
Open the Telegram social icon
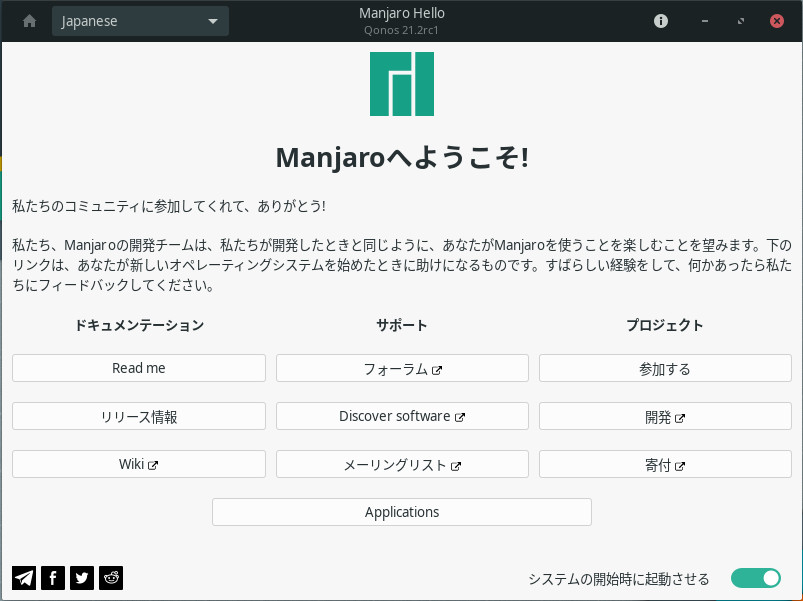point(24,577)
